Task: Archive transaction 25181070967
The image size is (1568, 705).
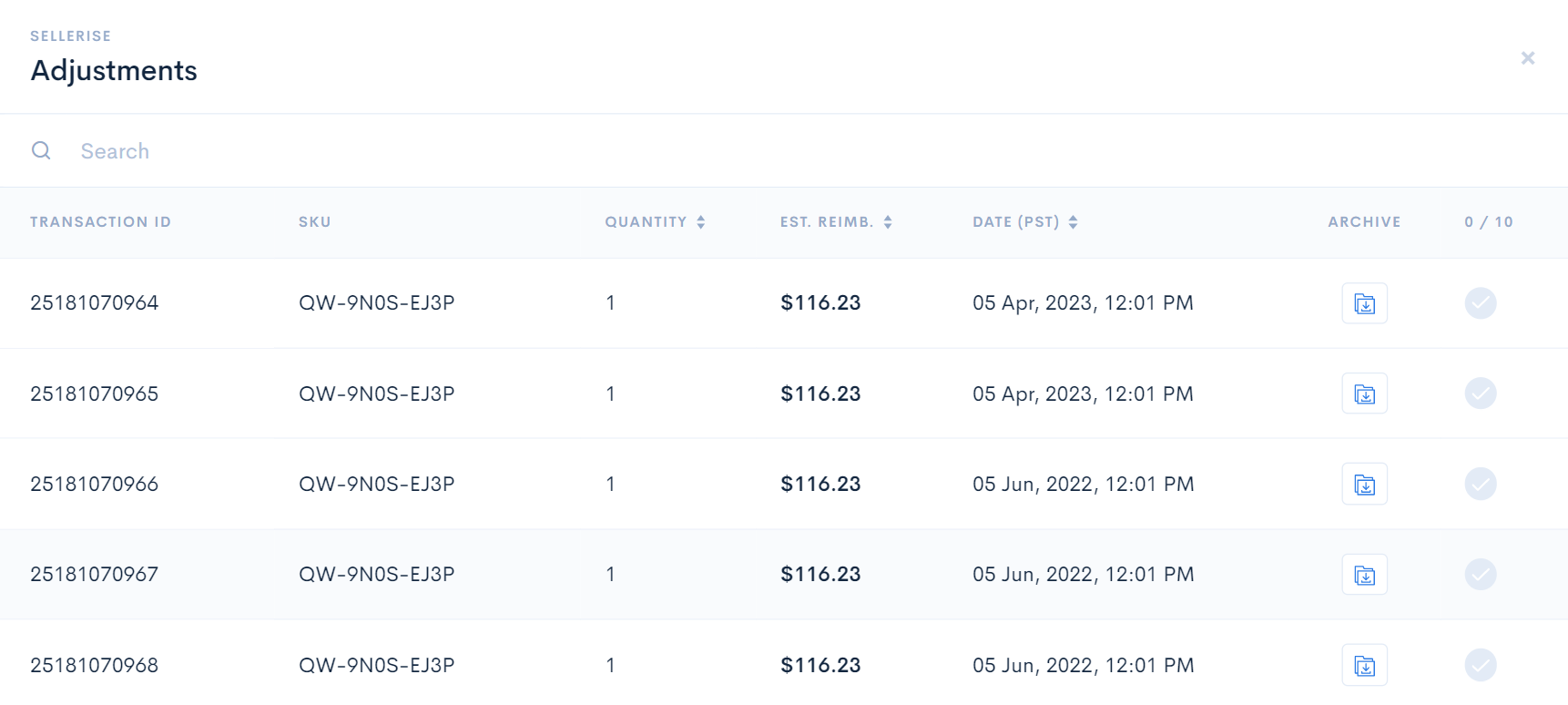Action: click(x=1364, y=575)
